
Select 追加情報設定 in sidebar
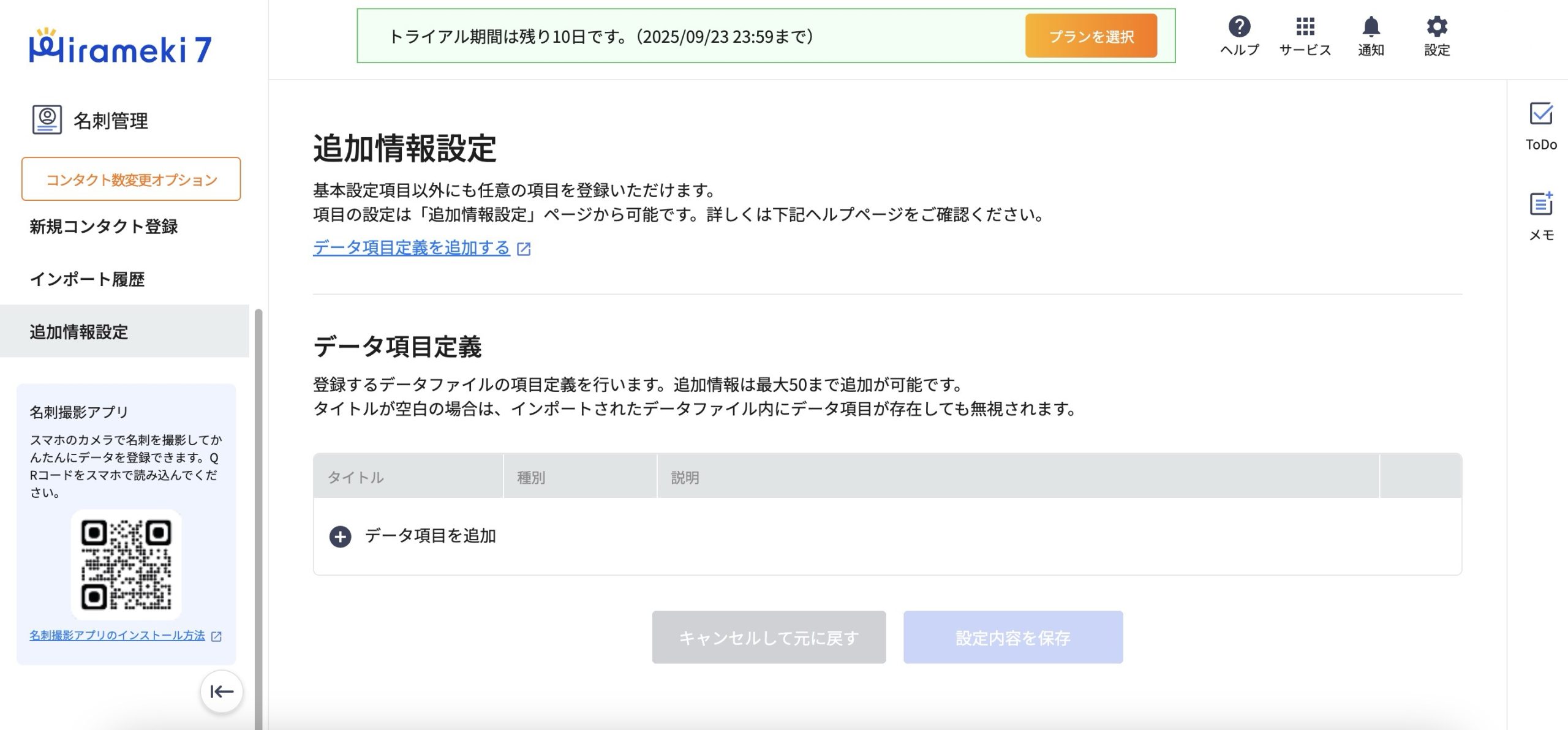79,332
